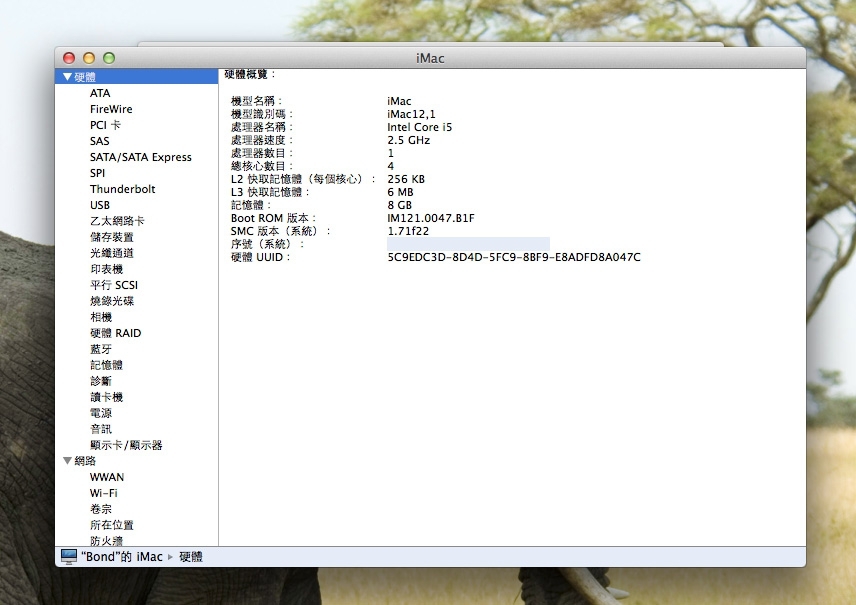Click the computer icon in the path bar

(69, 556)
